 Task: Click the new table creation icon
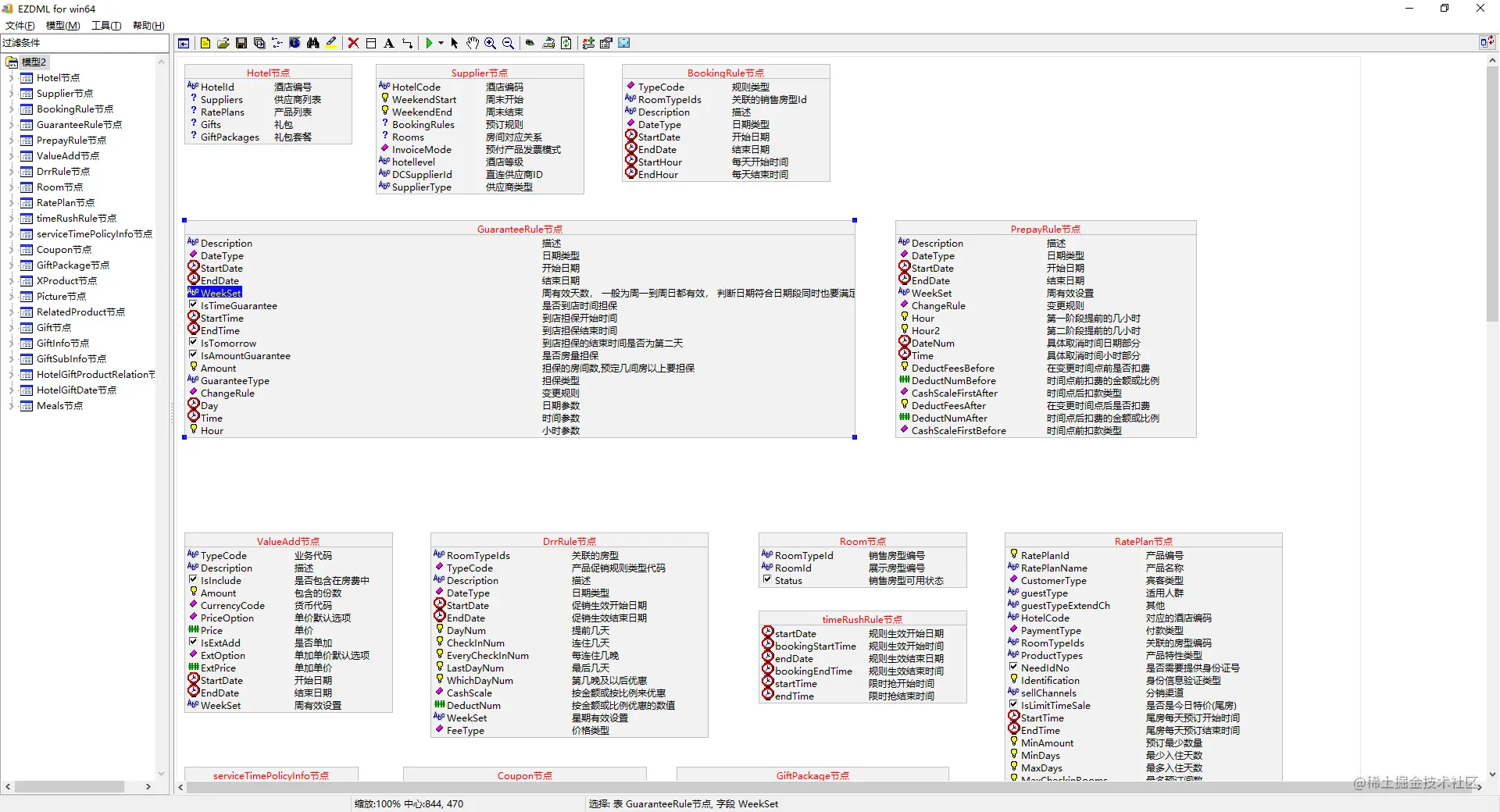point(372,43)
